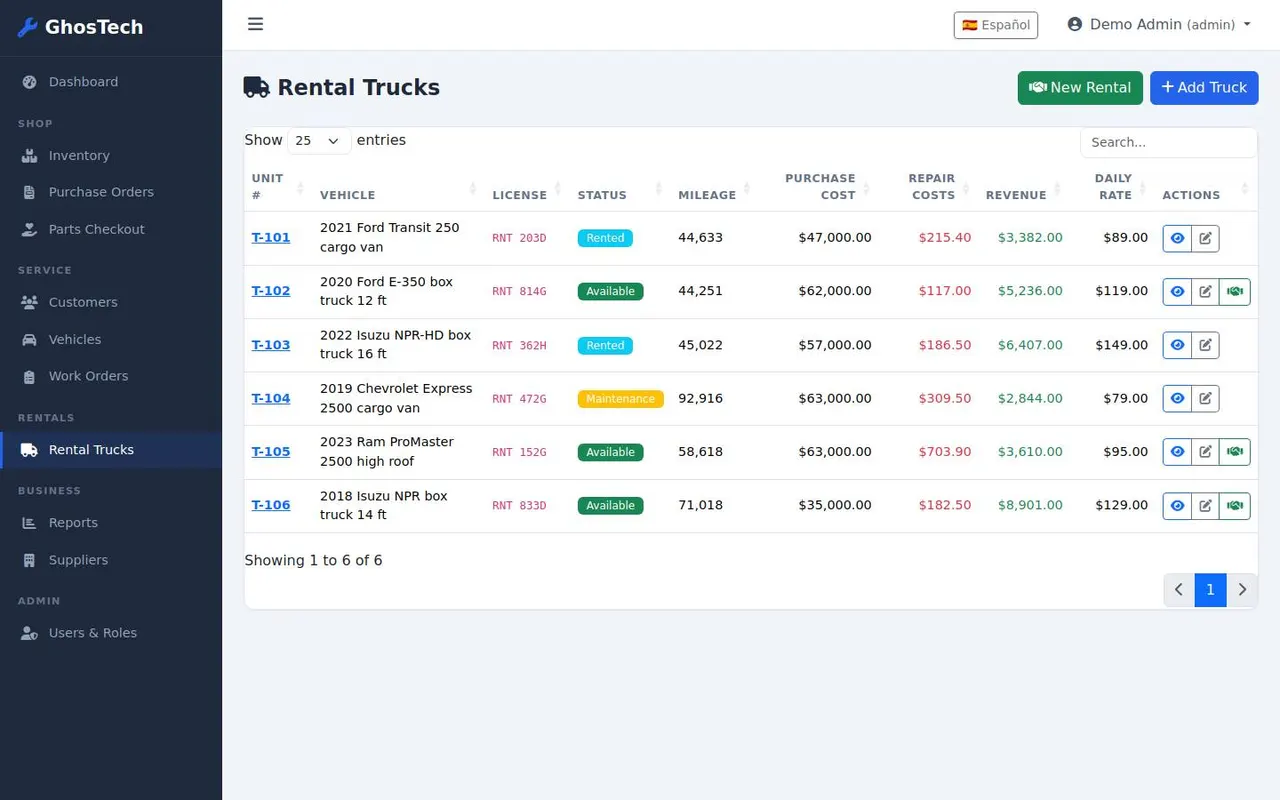The height and width of the screenshot is (800, 1280).
Task: Sort table by Vehicle column
Action: point(398,186)
